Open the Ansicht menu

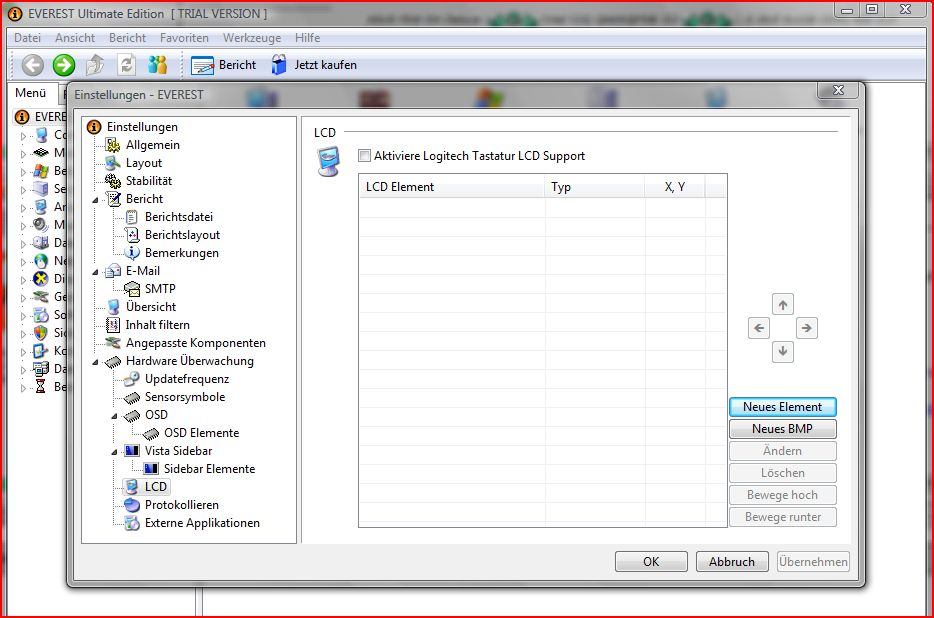[75, 38]
